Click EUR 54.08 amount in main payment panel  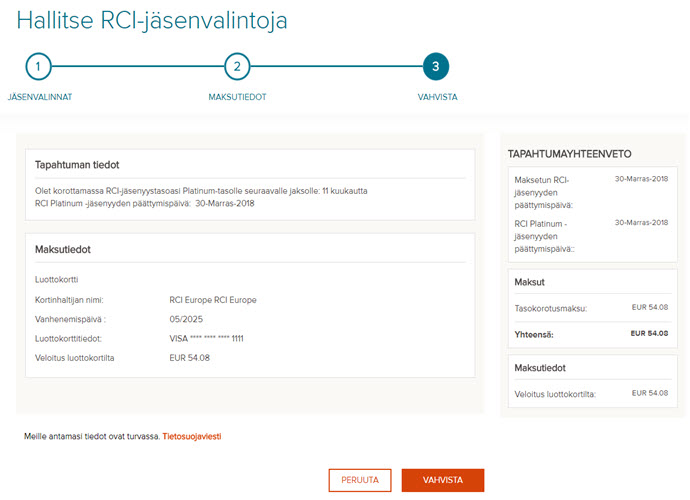(190, 358)
